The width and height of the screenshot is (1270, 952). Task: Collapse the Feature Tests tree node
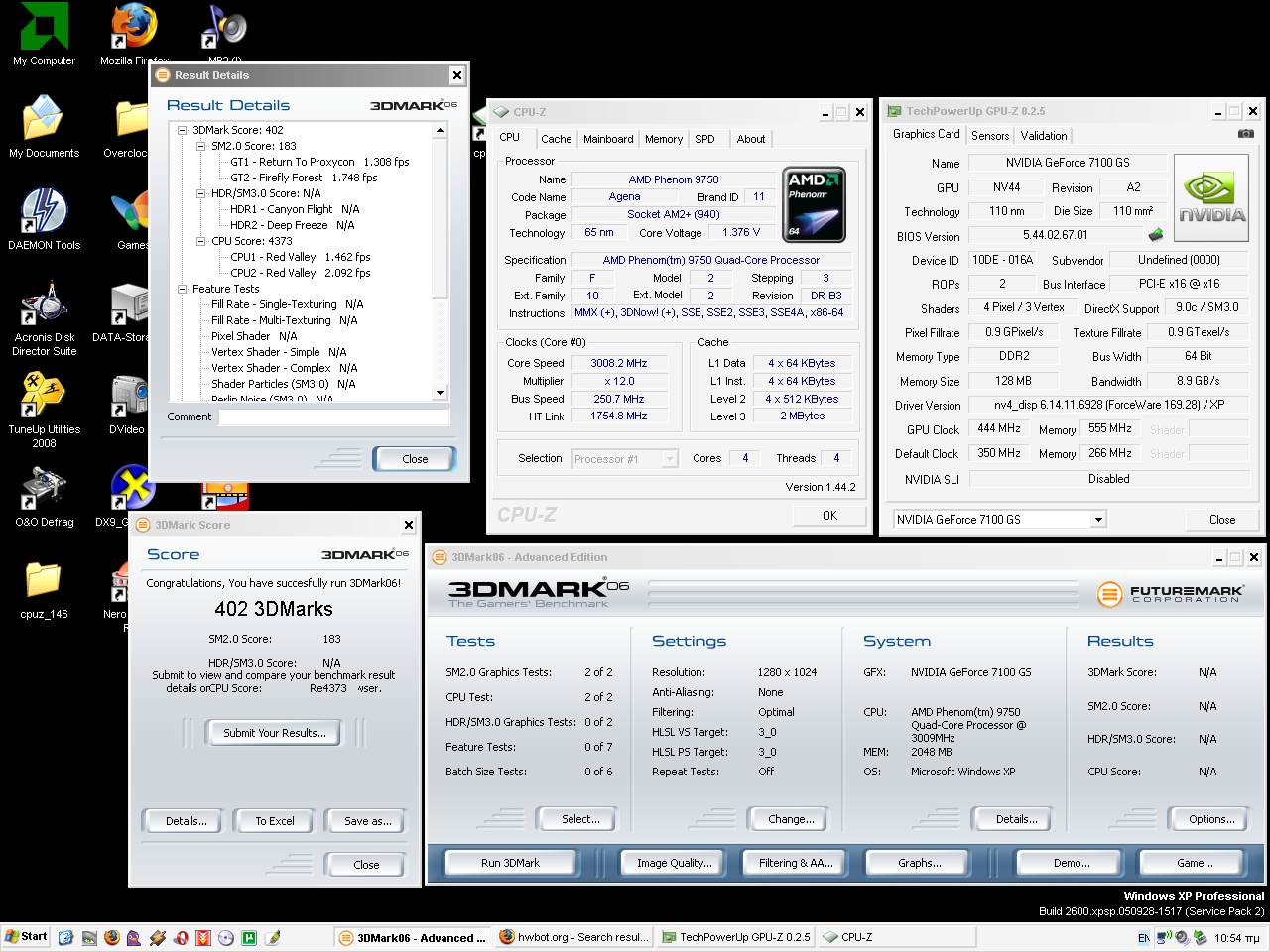click(183, 289)
